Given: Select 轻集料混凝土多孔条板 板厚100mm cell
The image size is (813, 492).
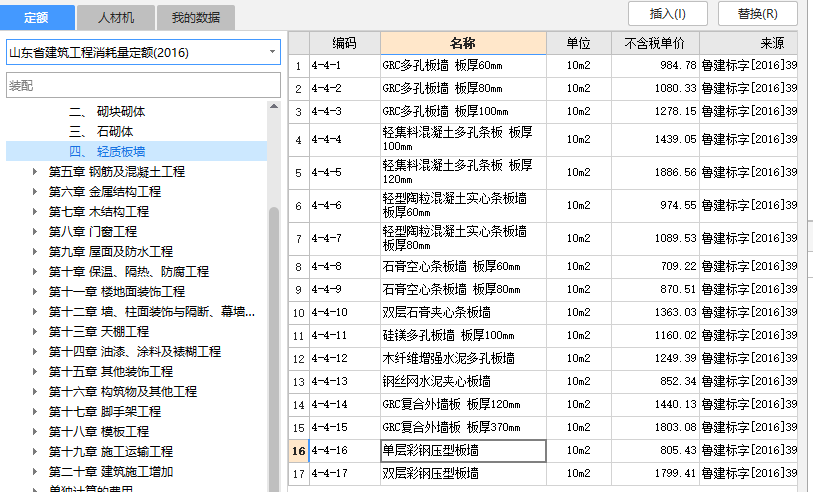Looking at the screenshot, I should (463, 139).
